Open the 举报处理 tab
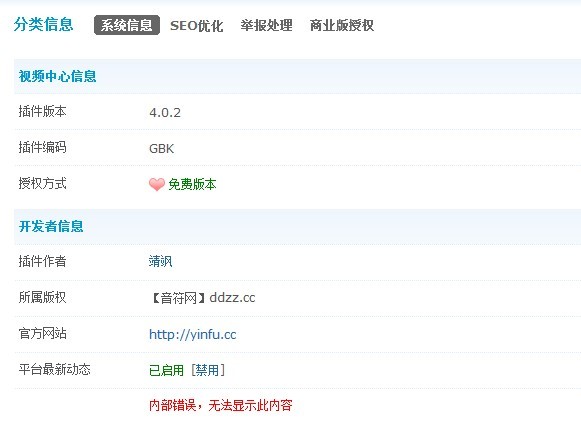The width and height of the screenshot is (581, 441). [x=266, y=26]
